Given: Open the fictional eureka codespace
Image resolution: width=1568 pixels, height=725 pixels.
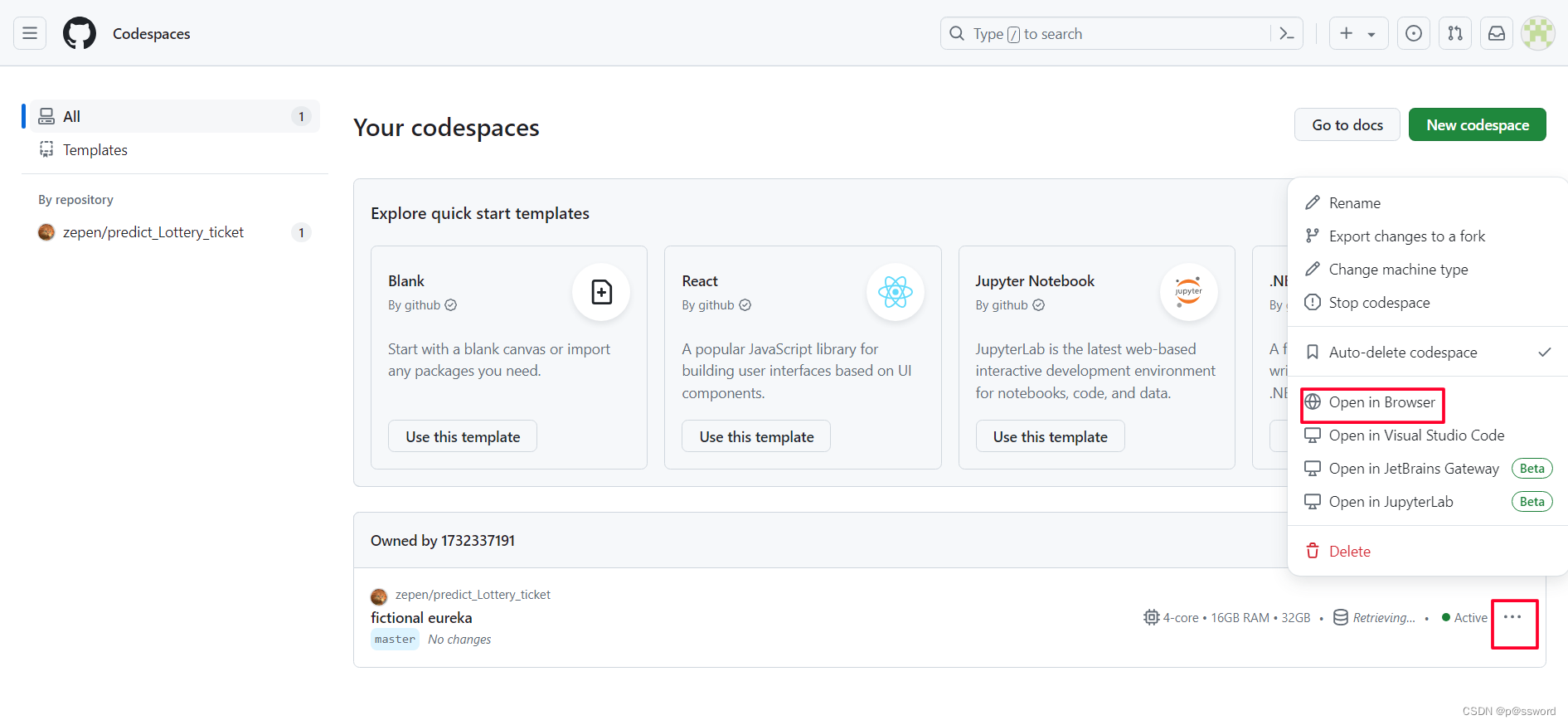Looking at the screenshot, I should pos(421,618).
